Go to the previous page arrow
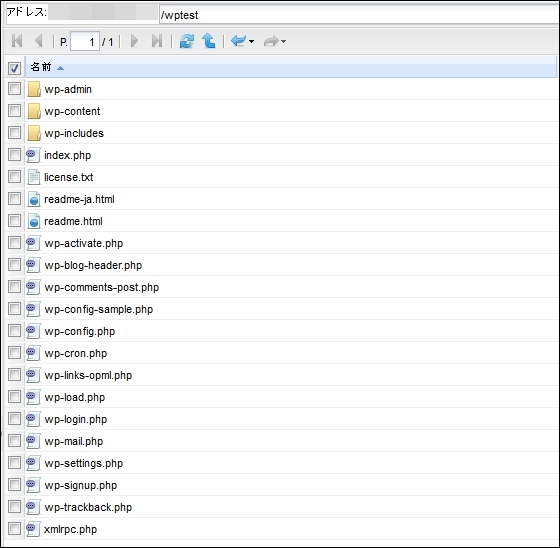Viewport: 560px width, 548px height. pyautogui.click(x=39, y=41)
